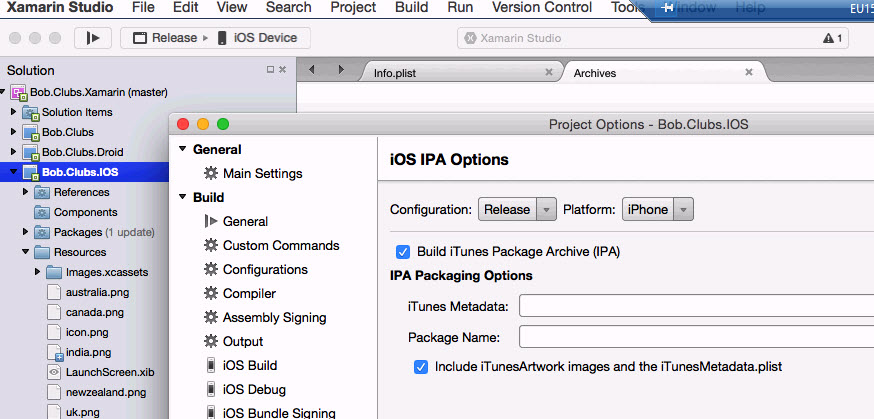Expand the Packages node
This screenshot has width=874, height=419.
coord(25,232)
